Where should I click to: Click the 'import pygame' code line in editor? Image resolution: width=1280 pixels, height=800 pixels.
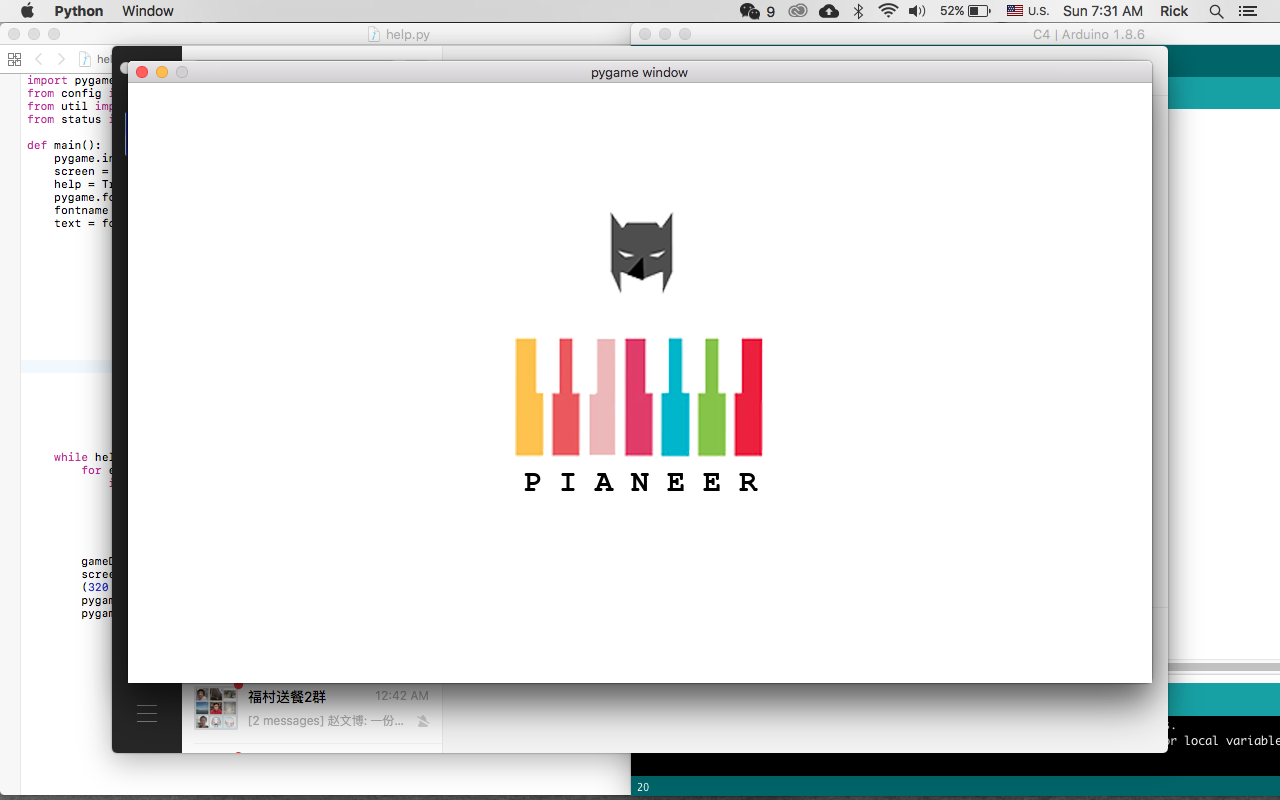tap(70, 80)
